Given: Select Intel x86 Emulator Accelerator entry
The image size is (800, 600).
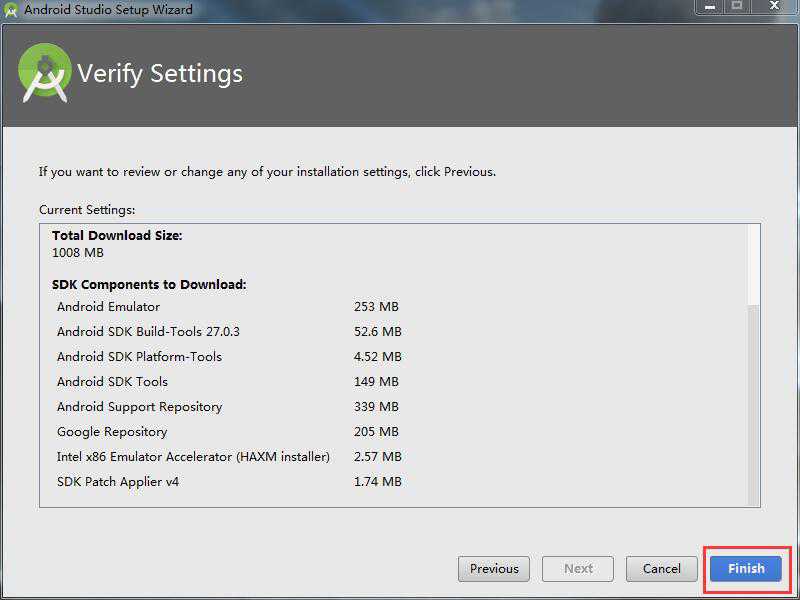Looking at the screenshot, I should point(193,457).
